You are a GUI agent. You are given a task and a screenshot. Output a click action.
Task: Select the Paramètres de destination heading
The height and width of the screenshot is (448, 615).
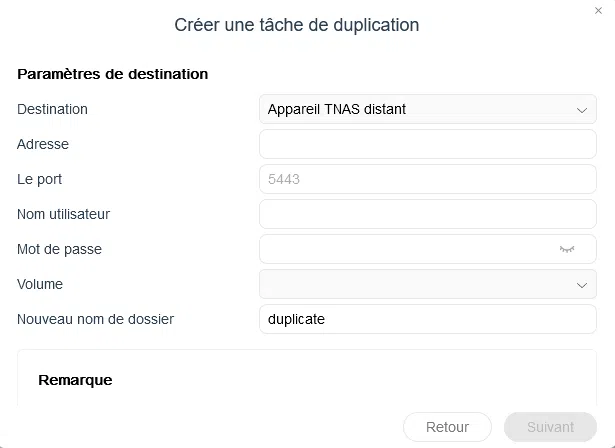(x=112, y=74)
